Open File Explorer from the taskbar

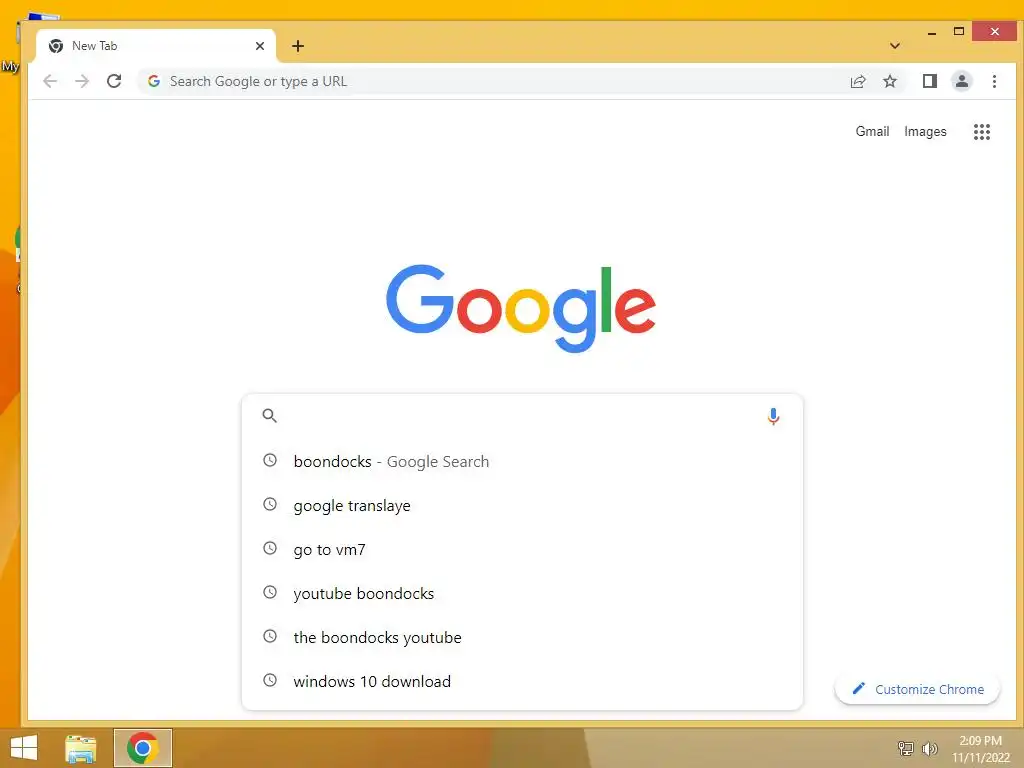coord(81,748)
